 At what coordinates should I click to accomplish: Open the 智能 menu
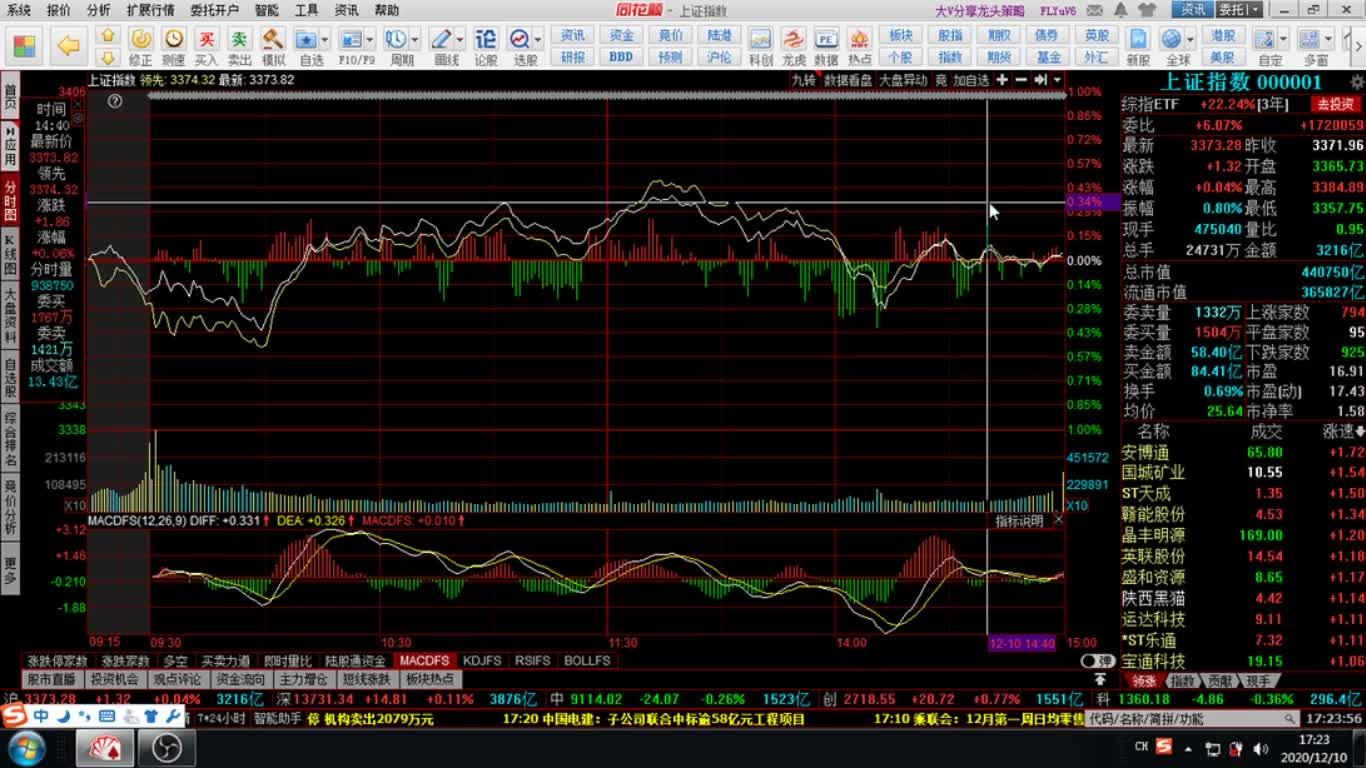click(267, 10)
